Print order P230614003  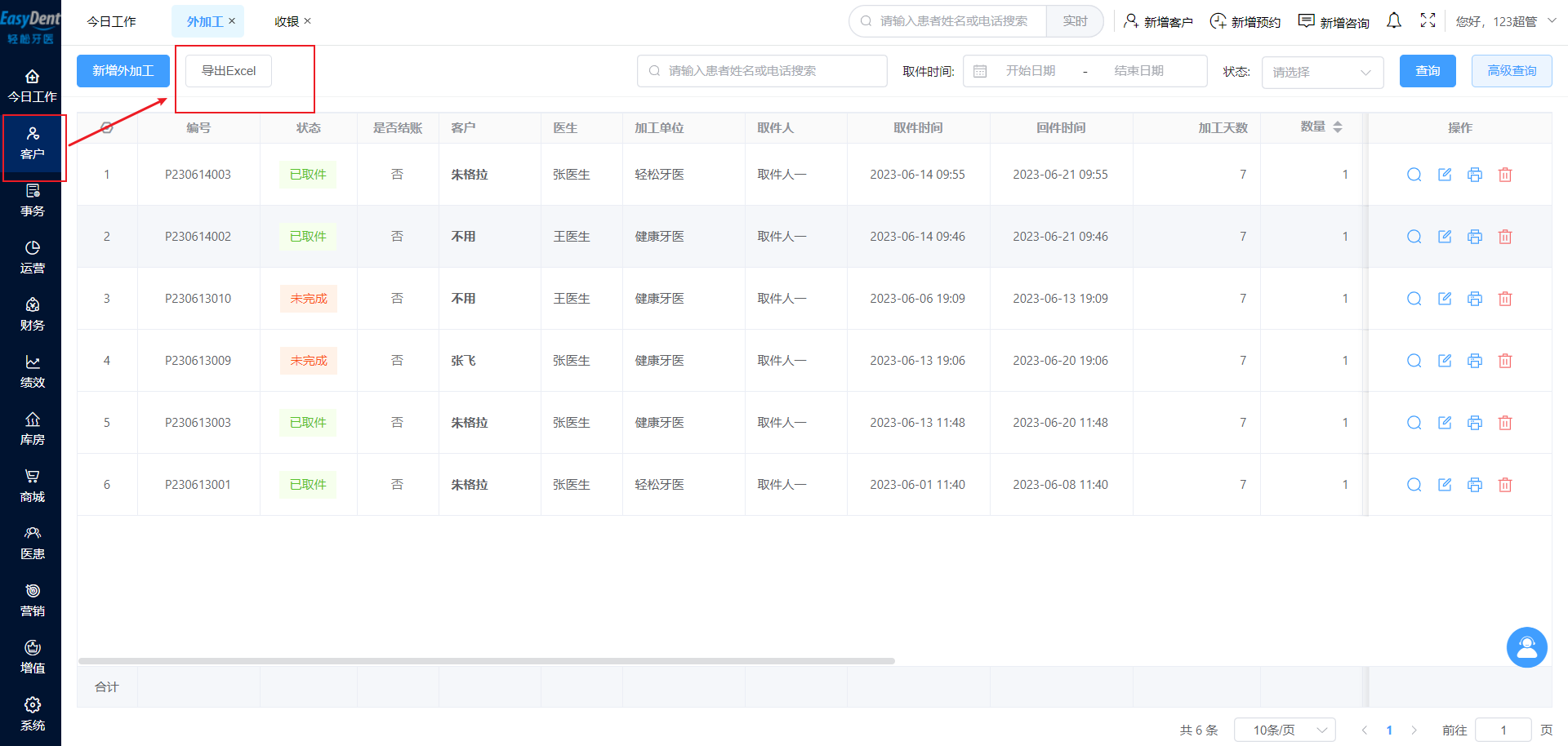point(1475,175)
